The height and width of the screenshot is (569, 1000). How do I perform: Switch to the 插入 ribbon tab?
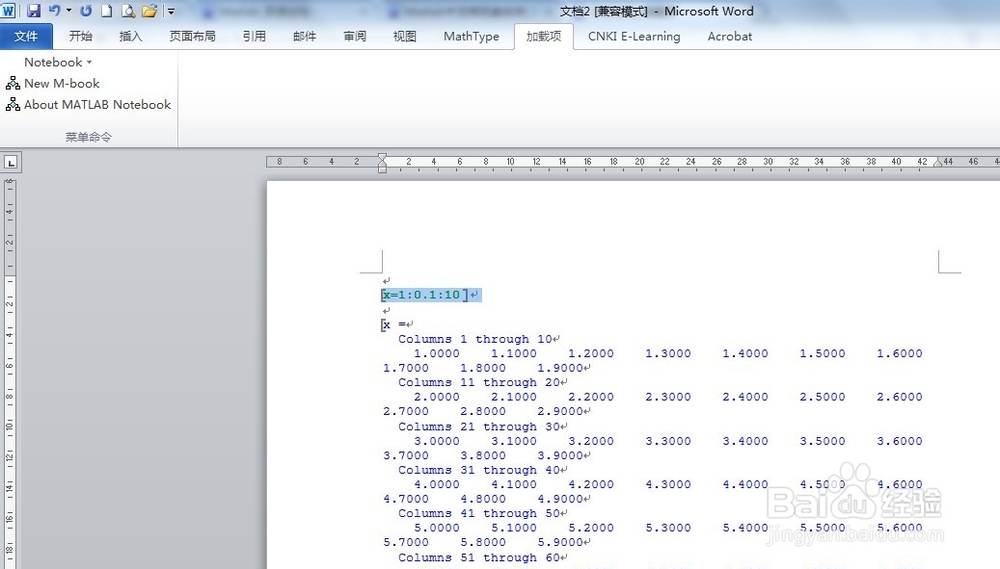tap(131, 36)
